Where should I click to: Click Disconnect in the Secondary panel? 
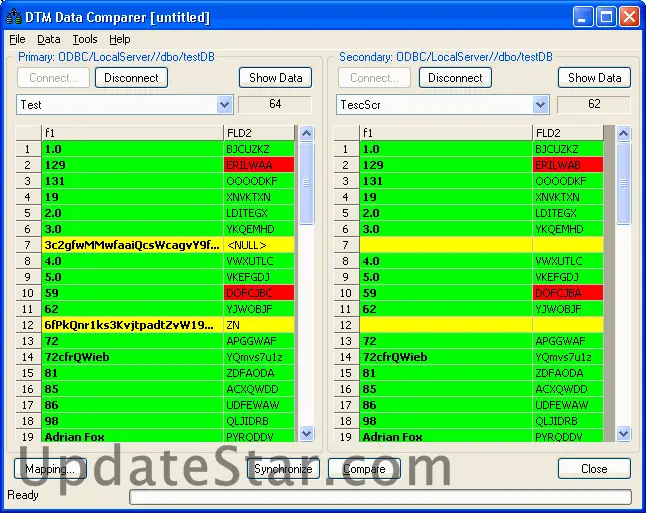(x=455, y=77)
